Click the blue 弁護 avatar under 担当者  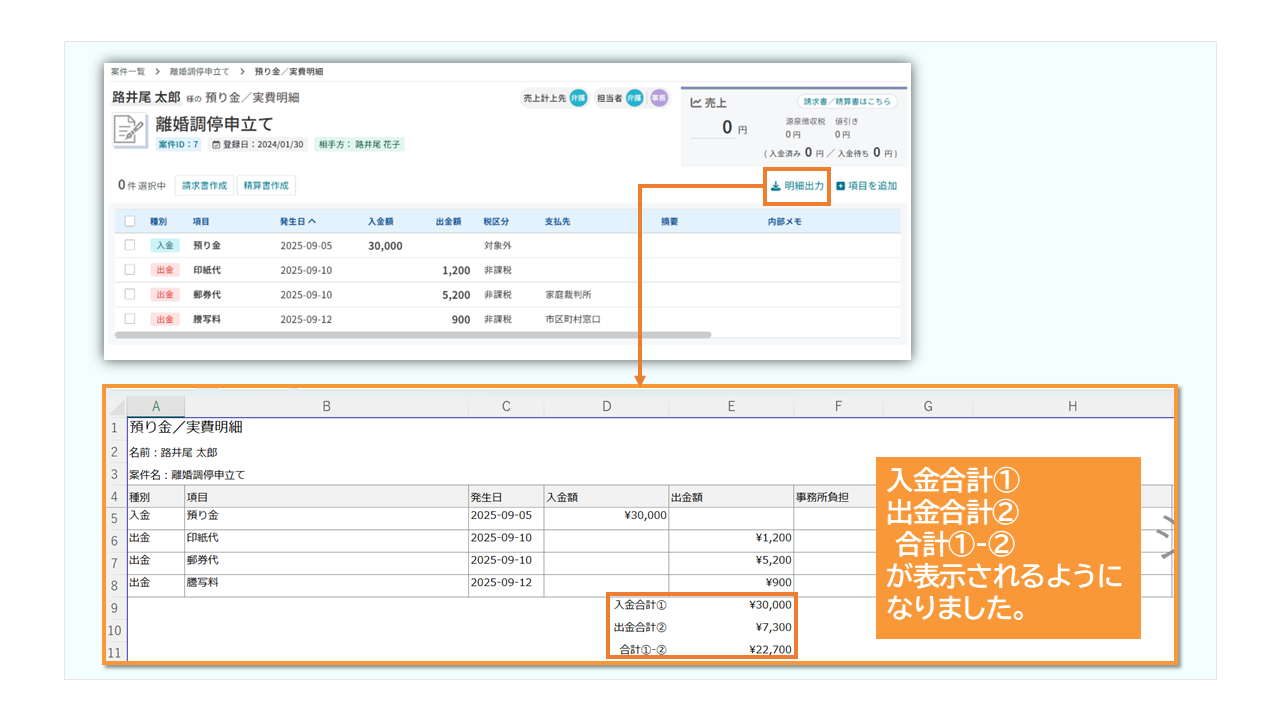pyautogui.click(x=635, y=98)
